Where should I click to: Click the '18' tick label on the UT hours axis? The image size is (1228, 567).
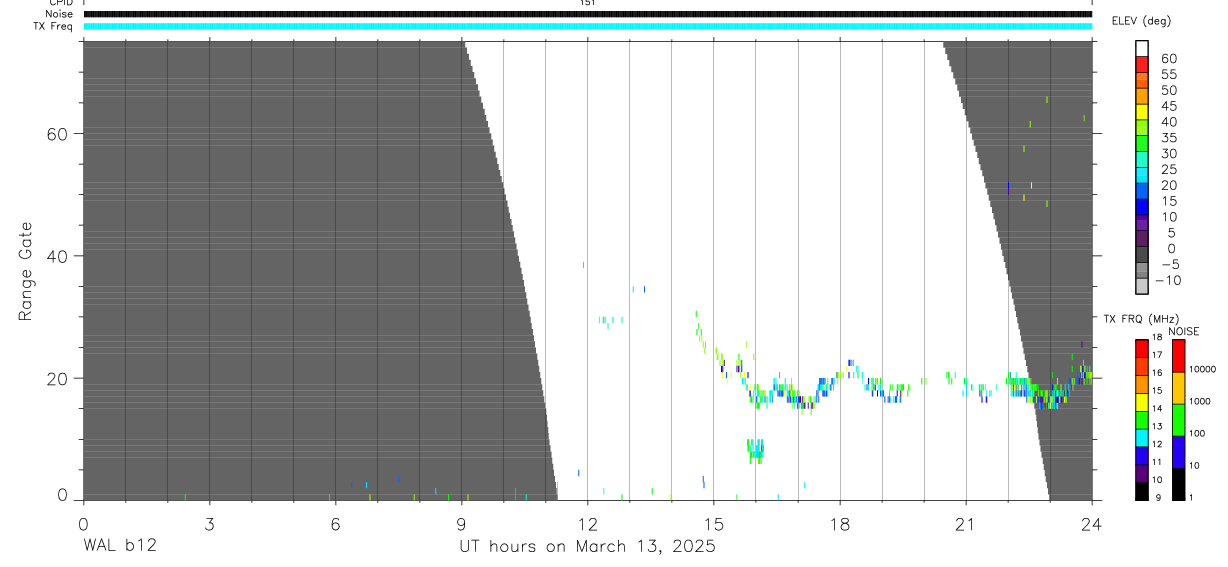click(x=840, y=523)
